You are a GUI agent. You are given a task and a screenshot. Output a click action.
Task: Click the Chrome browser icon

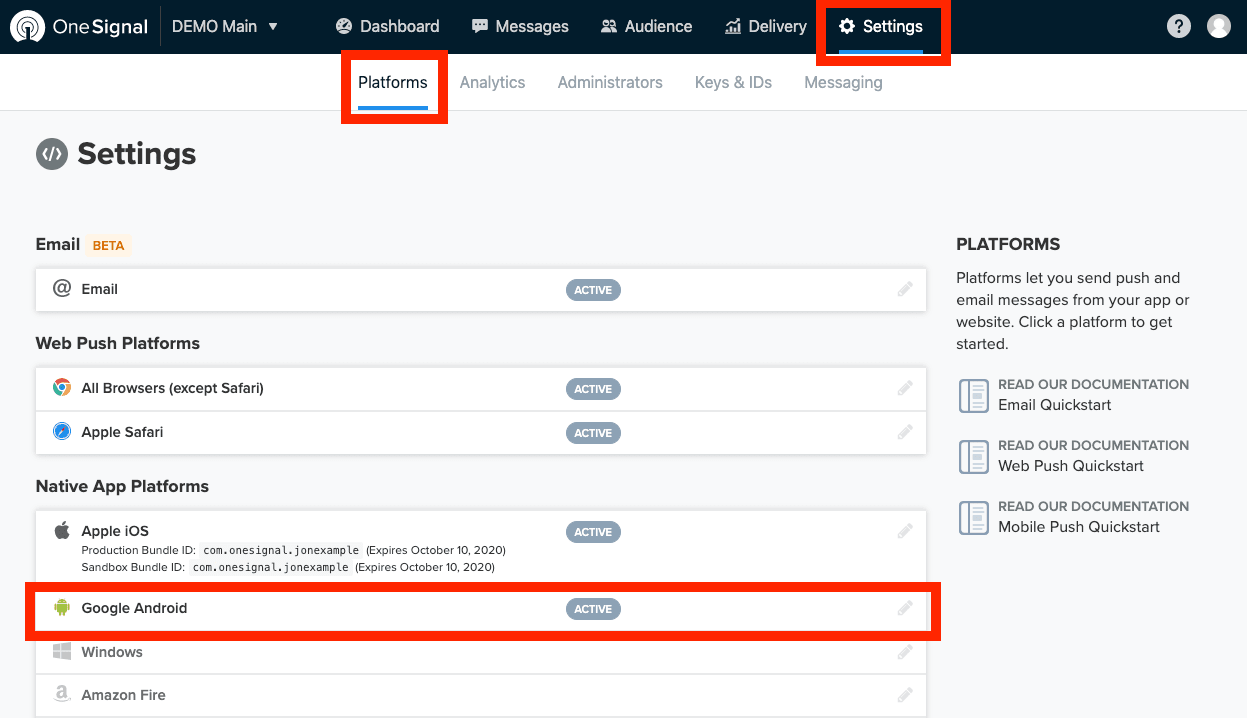62,387
